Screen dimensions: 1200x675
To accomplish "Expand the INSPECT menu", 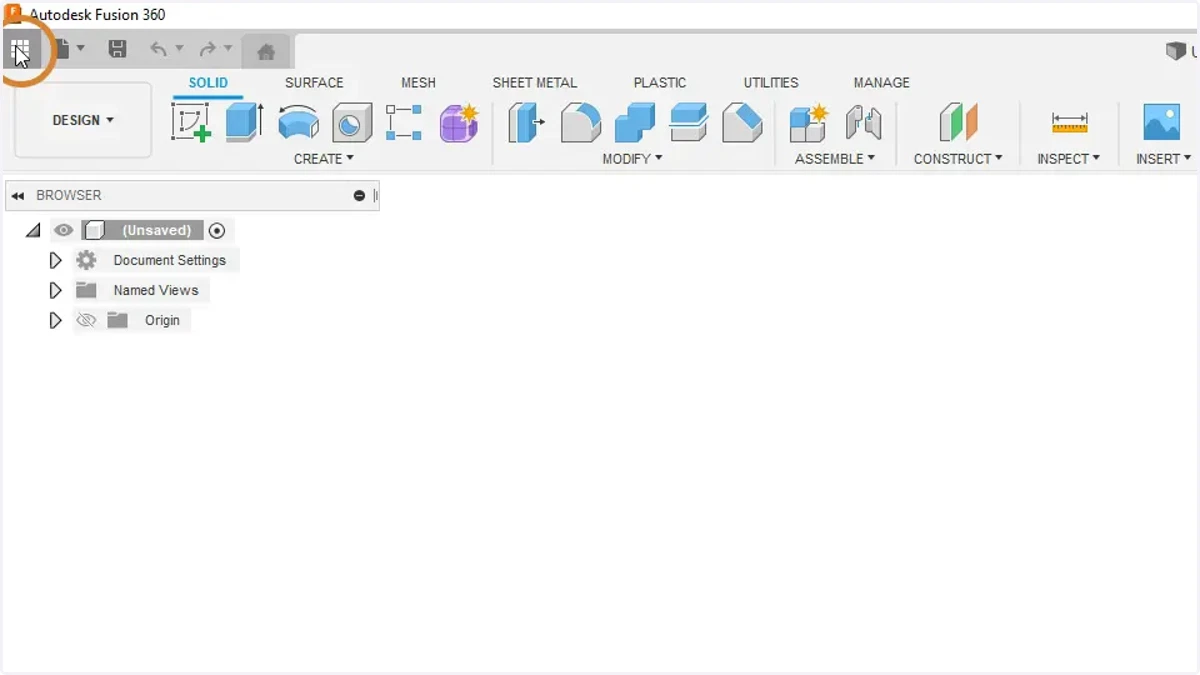I will (1068, 159).
